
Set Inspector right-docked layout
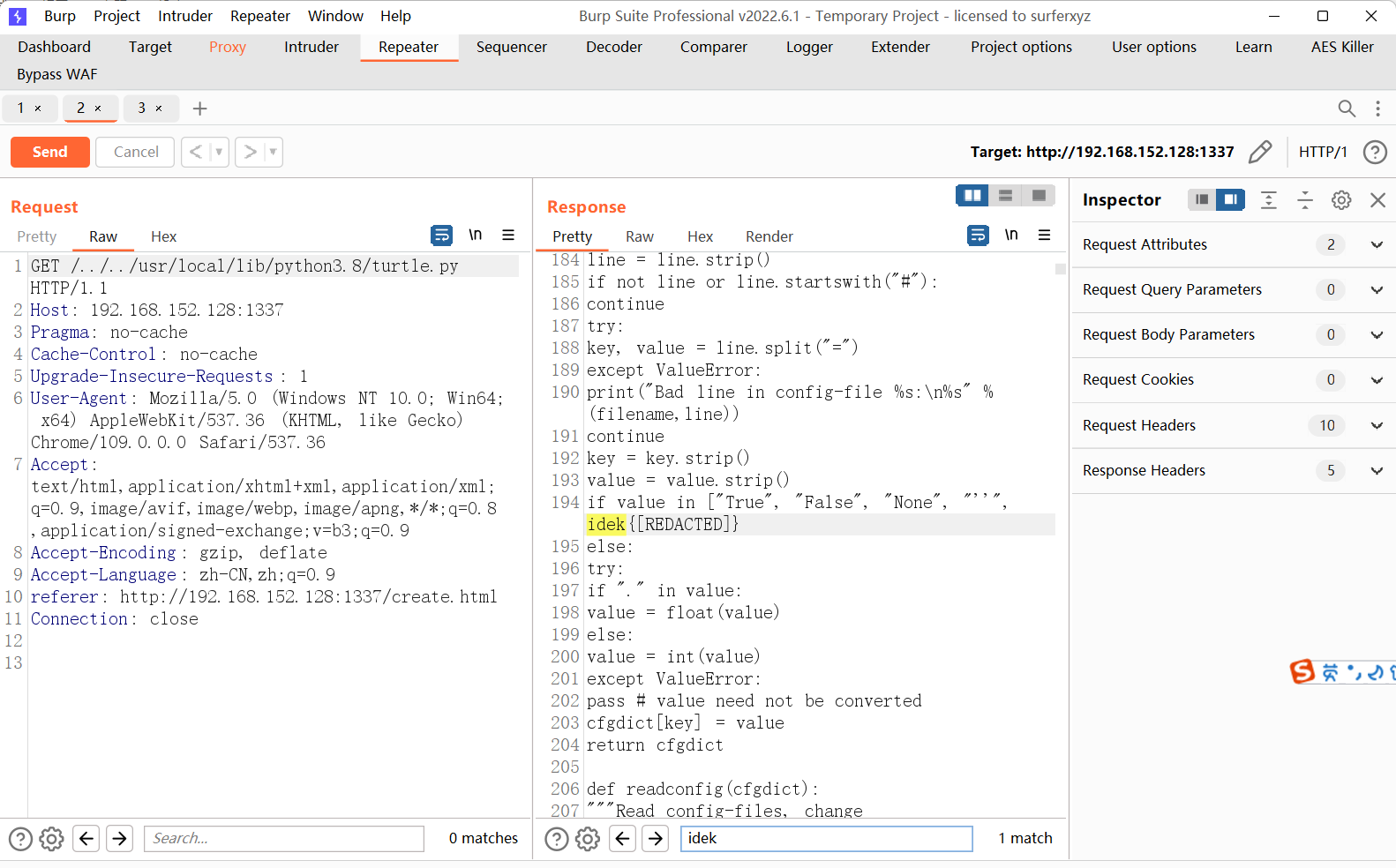coord(1230,199)
